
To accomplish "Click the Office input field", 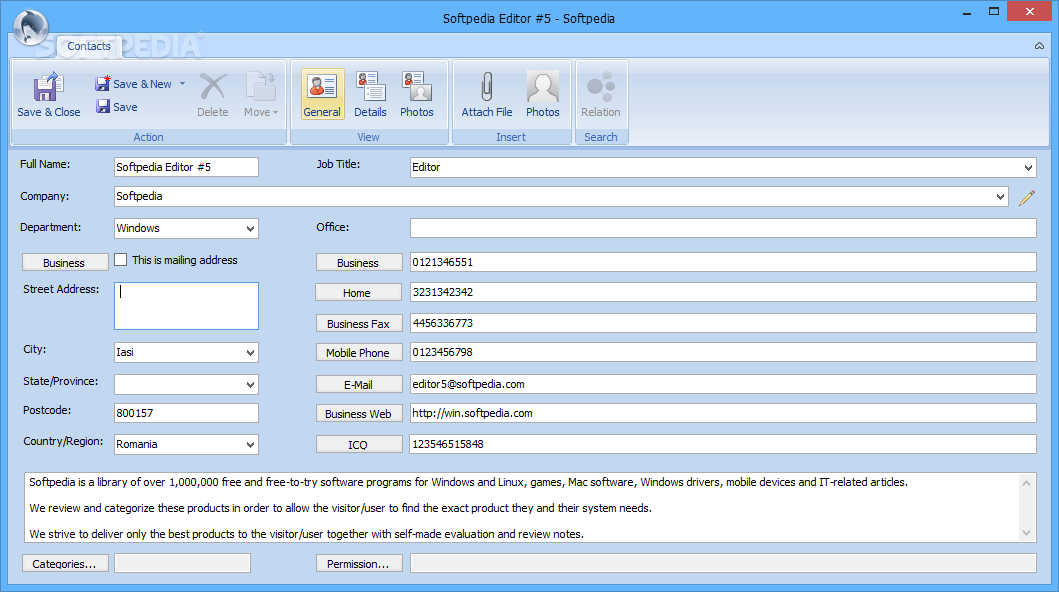I will tap(723, 228).
